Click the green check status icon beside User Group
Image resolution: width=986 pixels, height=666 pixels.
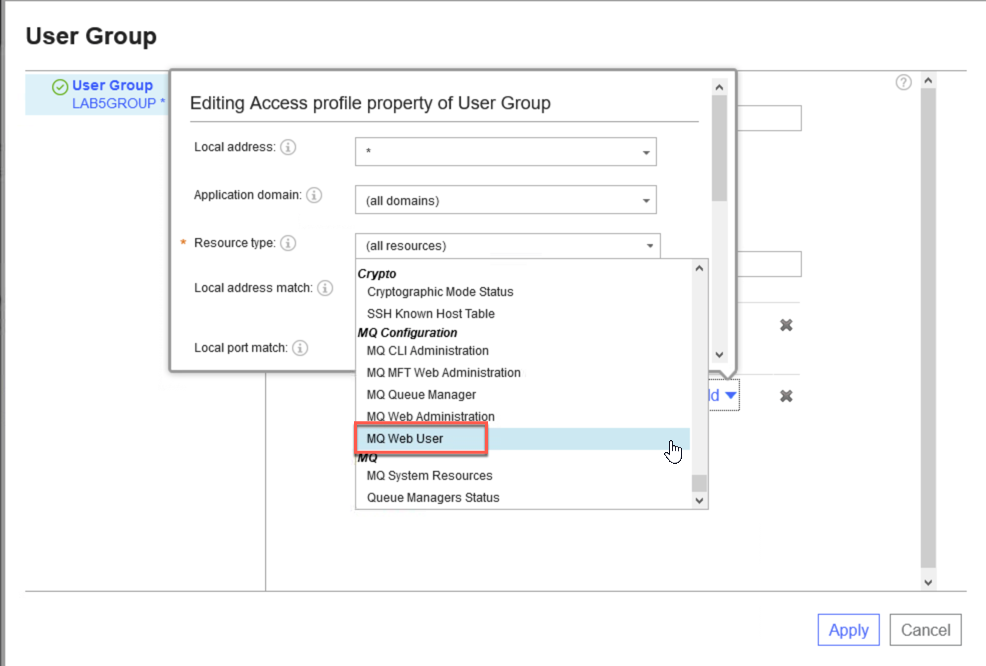click(x=60, y=87)
